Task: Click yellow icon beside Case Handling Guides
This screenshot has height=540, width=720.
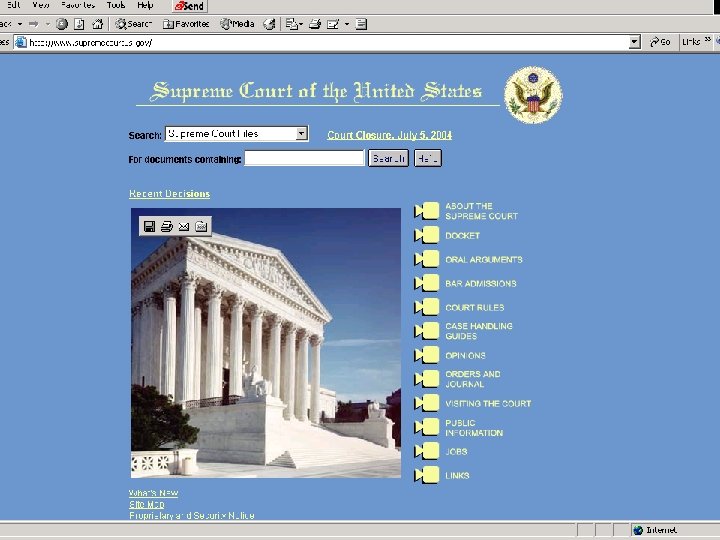Action: (x=427, y=331)
